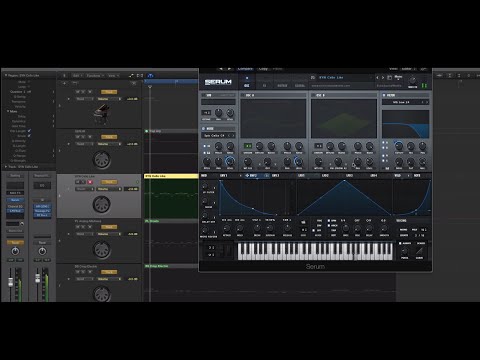This screenshot has width=480, height=360.
Task: Click the HP FILTER macro knob
Action: (204, 187)
